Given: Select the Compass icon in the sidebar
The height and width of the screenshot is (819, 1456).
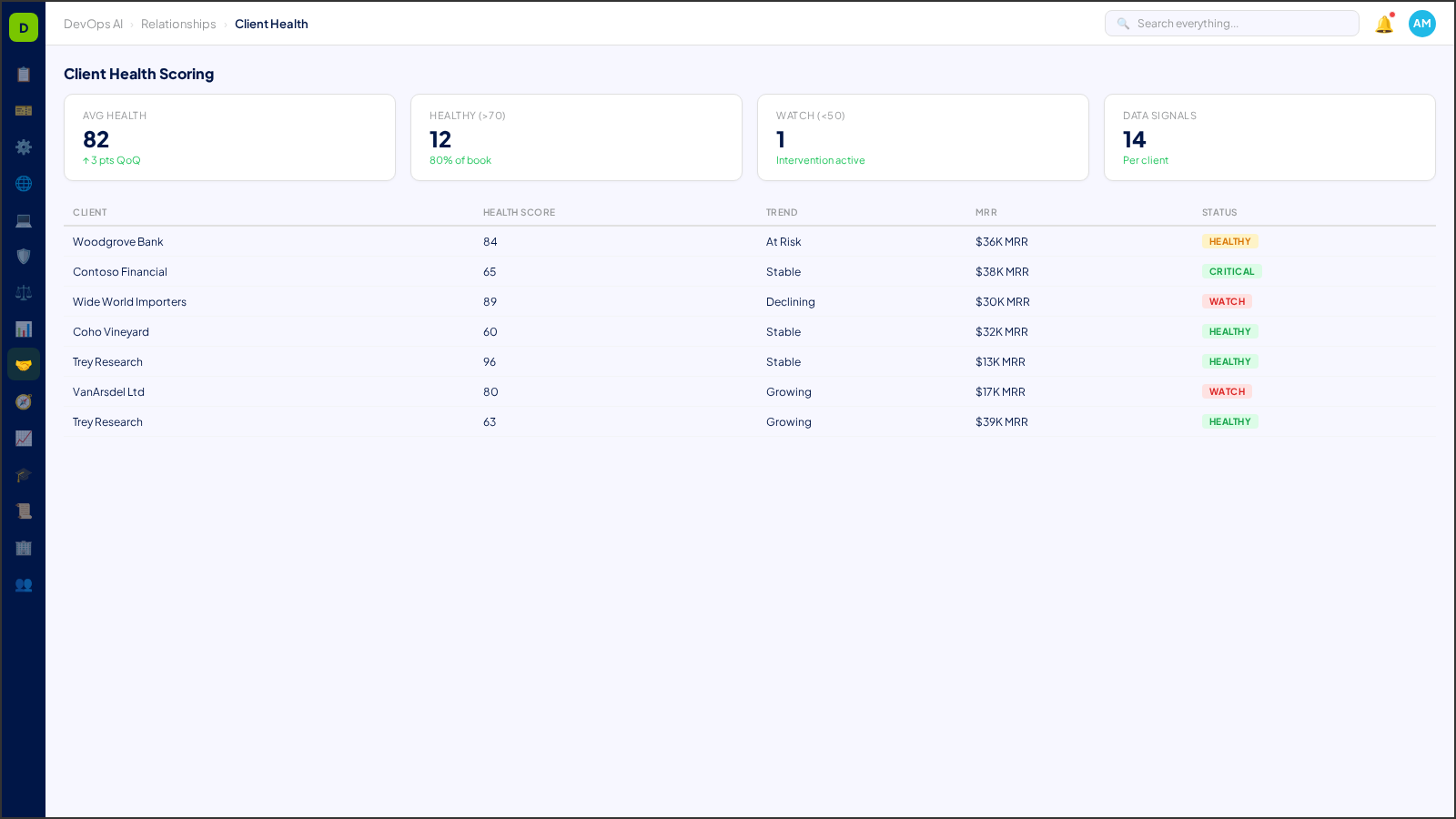Looking at the screenshot, I should 24,401.
